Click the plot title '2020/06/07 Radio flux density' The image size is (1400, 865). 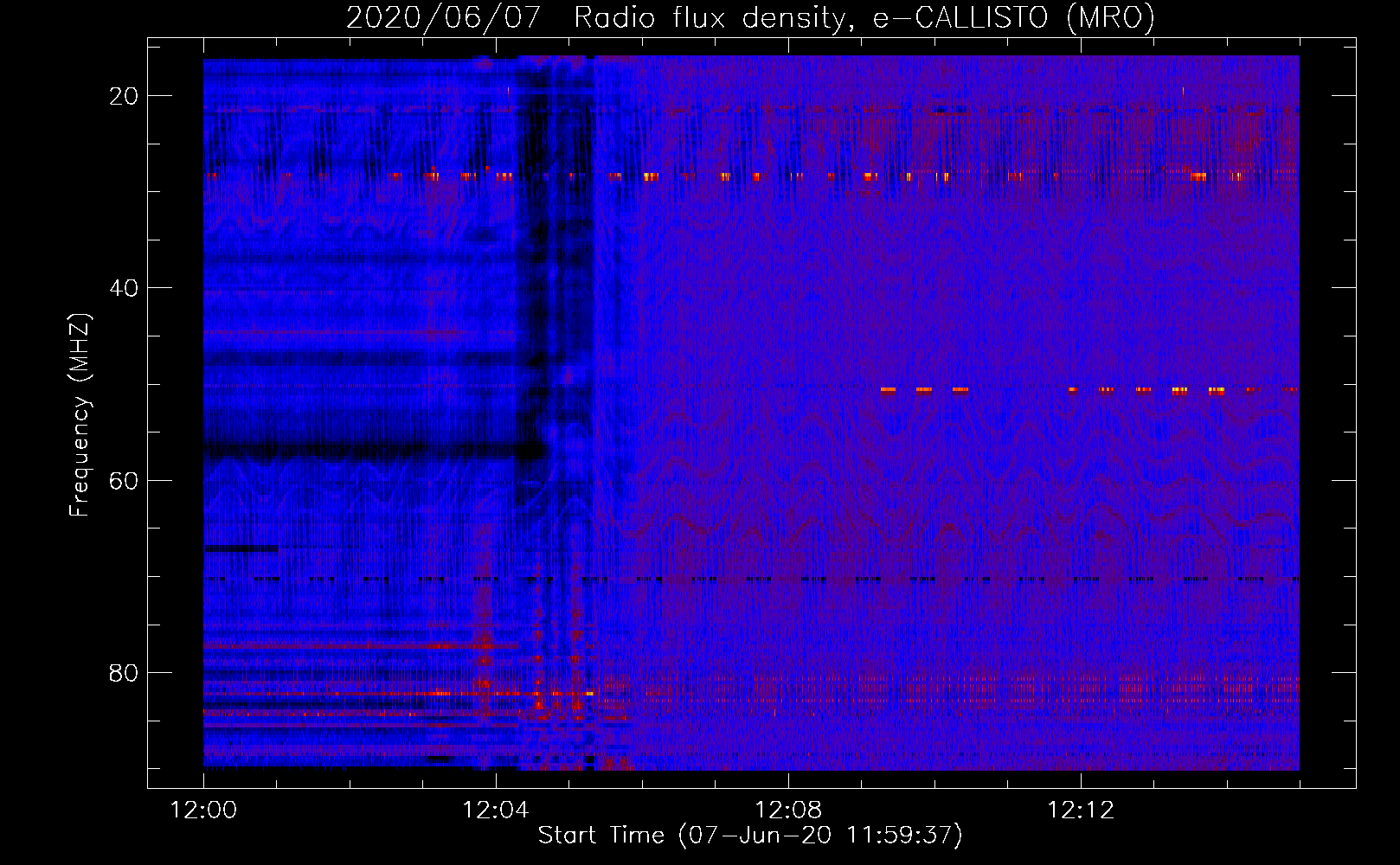tap(750, 17)
